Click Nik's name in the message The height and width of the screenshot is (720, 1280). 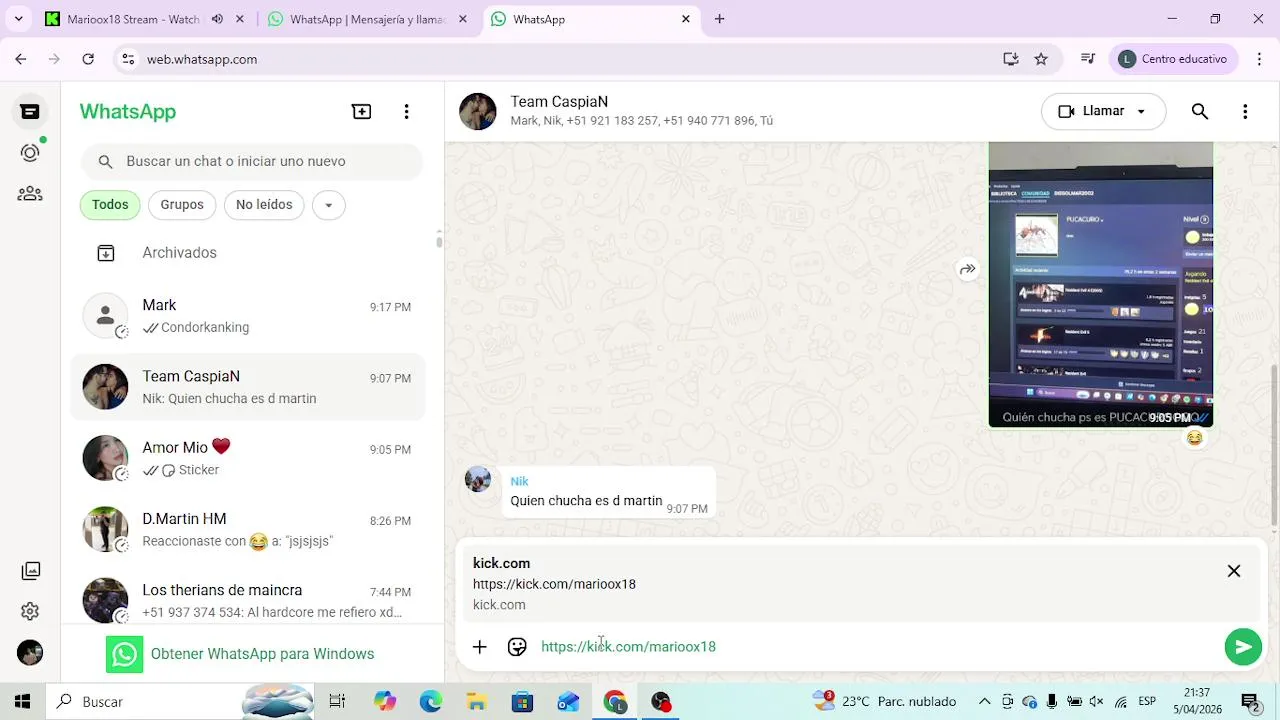(x=519, y=481)
